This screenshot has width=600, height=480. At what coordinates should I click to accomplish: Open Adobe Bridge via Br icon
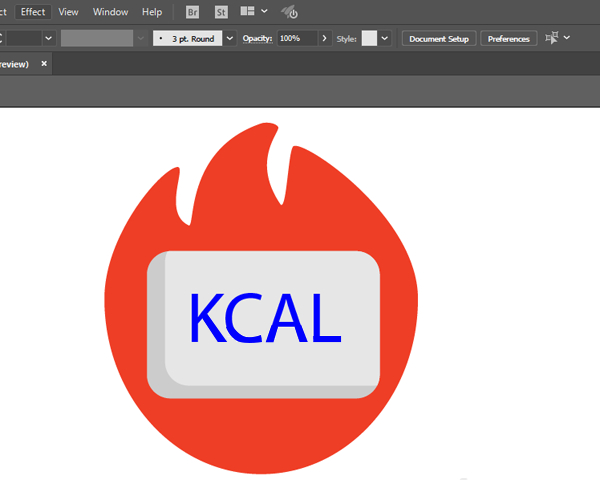(192, 12)
